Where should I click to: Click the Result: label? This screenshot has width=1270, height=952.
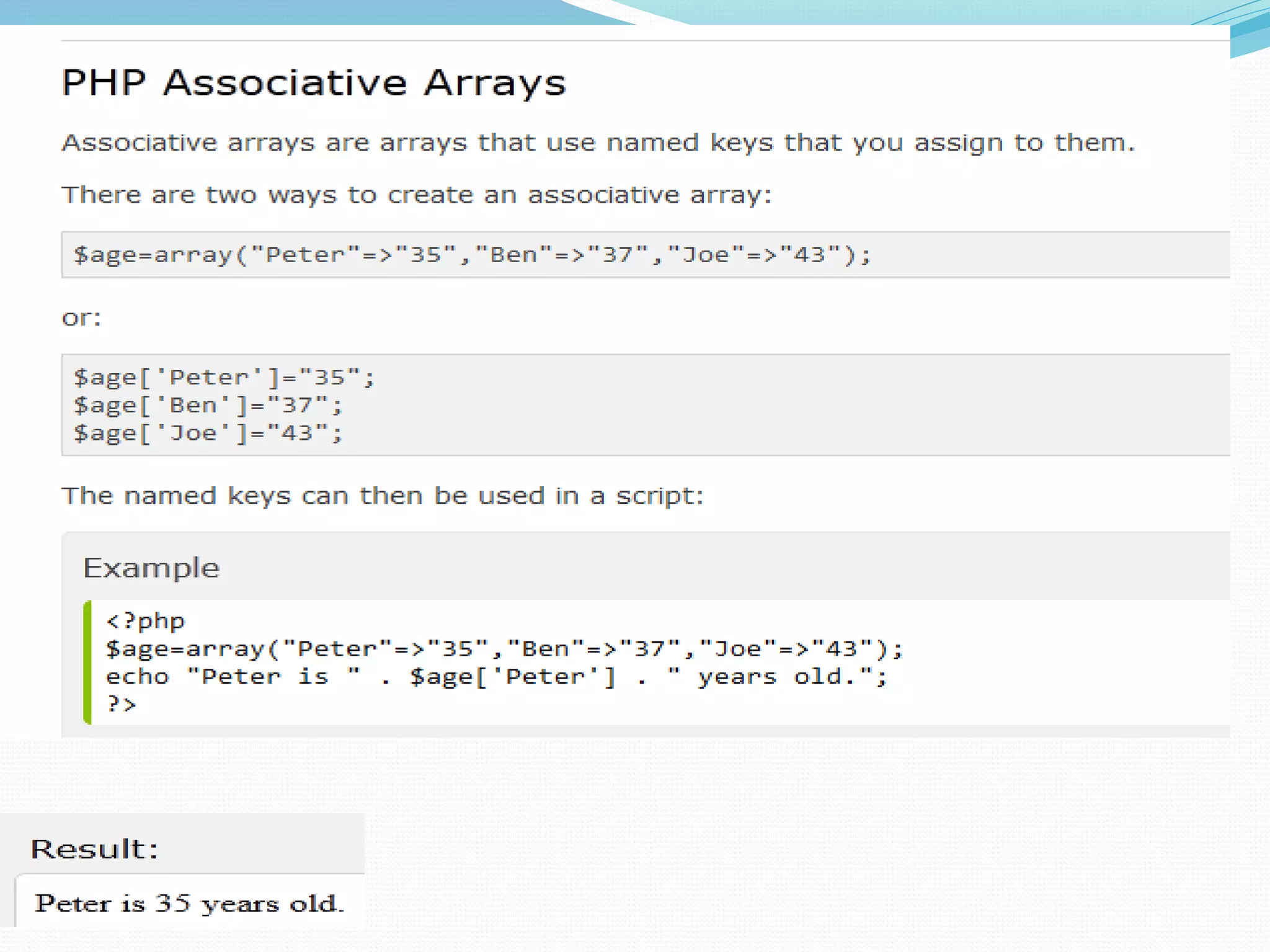click(94, 848)
